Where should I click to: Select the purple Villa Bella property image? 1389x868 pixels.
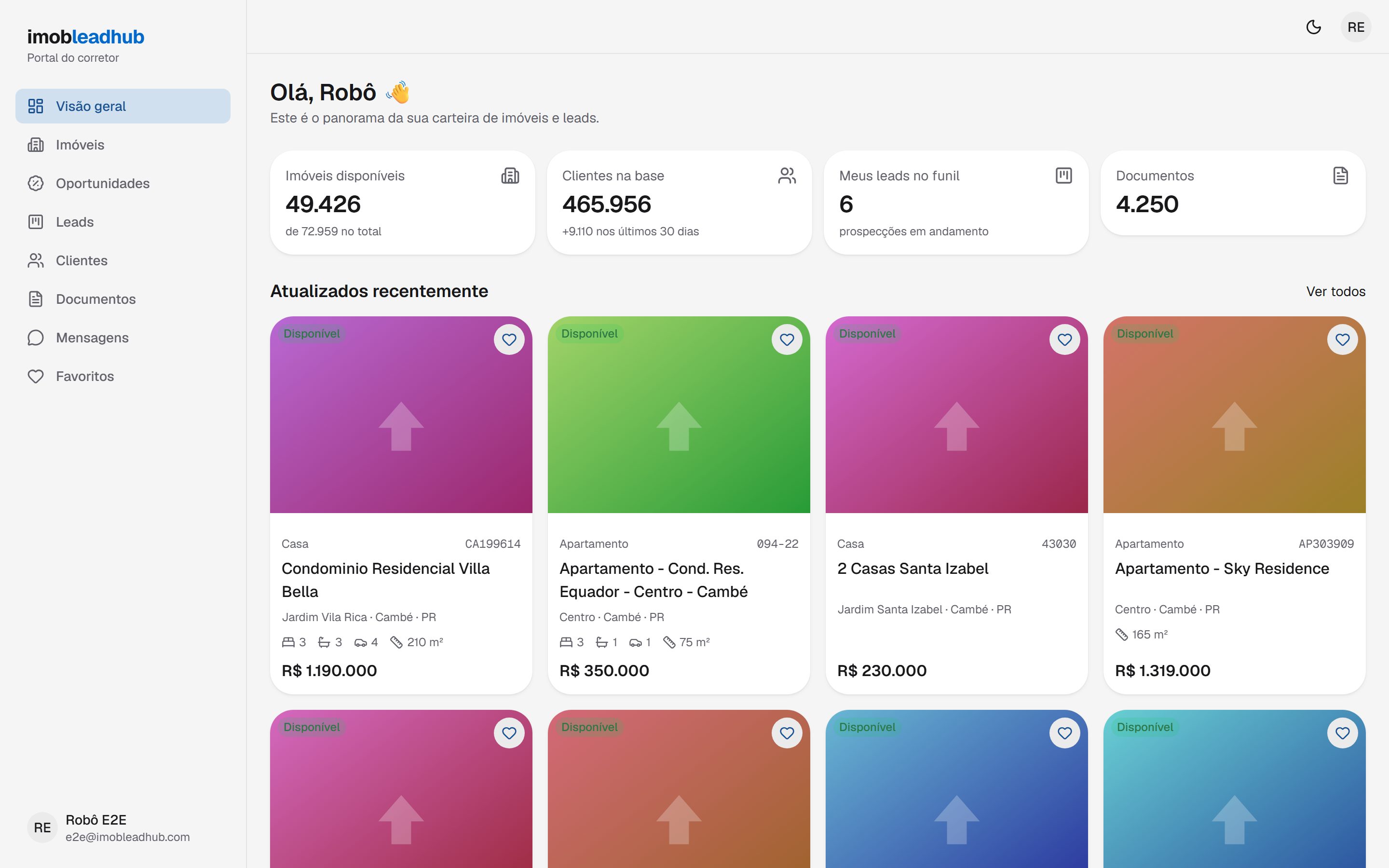[x=401, y=415]
